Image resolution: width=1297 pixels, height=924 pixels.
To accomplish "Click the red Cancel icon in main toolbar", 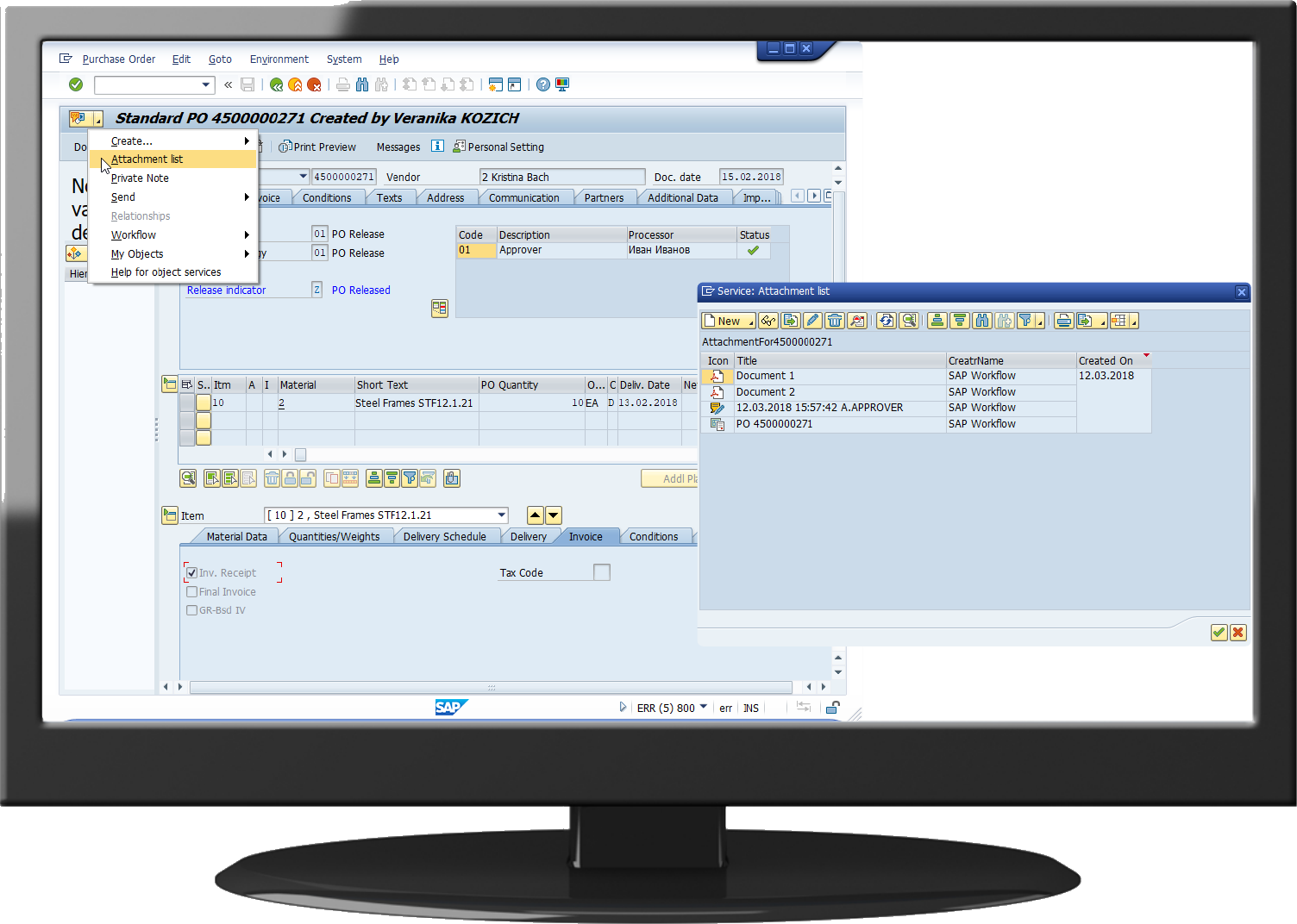I will (x=314, y=84).
